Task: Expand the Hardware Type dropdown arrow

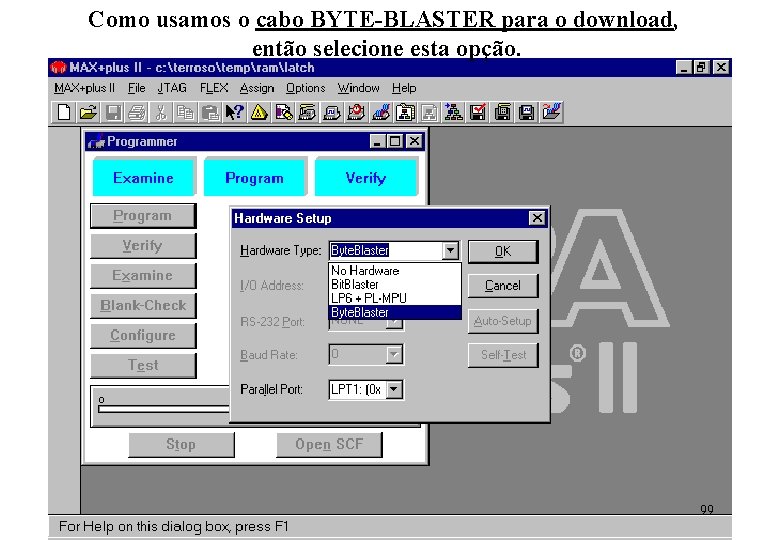Action: [x=450, y=251]
